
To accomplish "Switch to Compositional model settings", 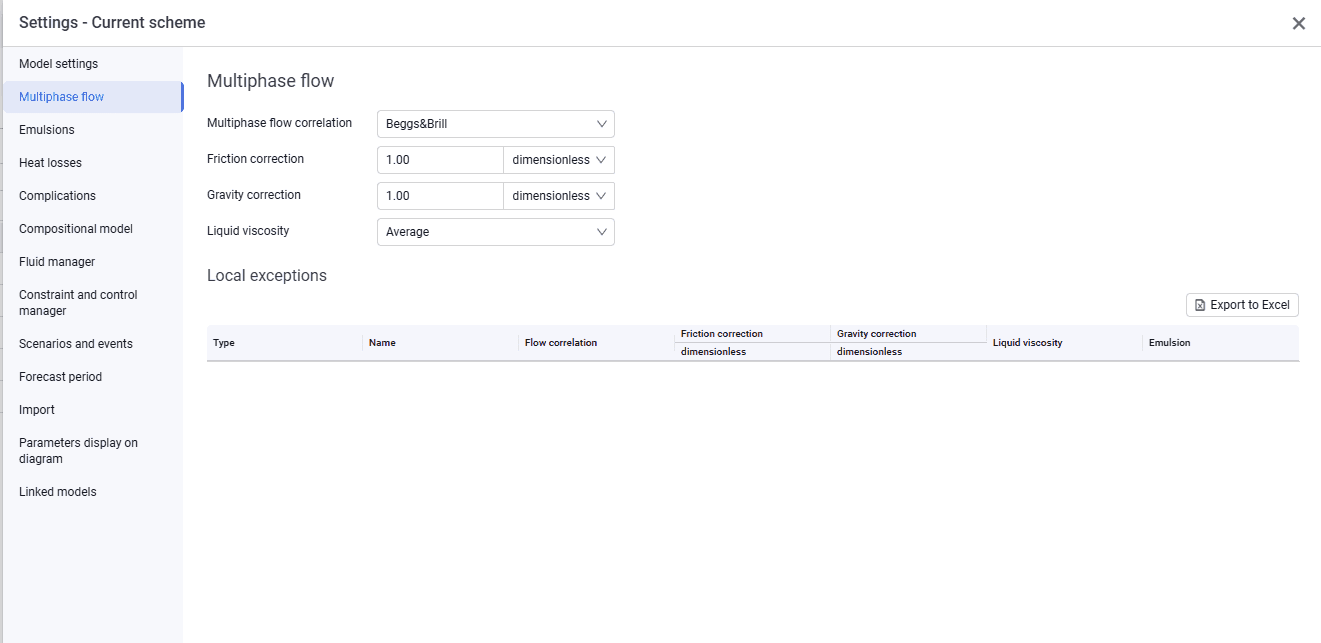I will (x=91, y=229).
